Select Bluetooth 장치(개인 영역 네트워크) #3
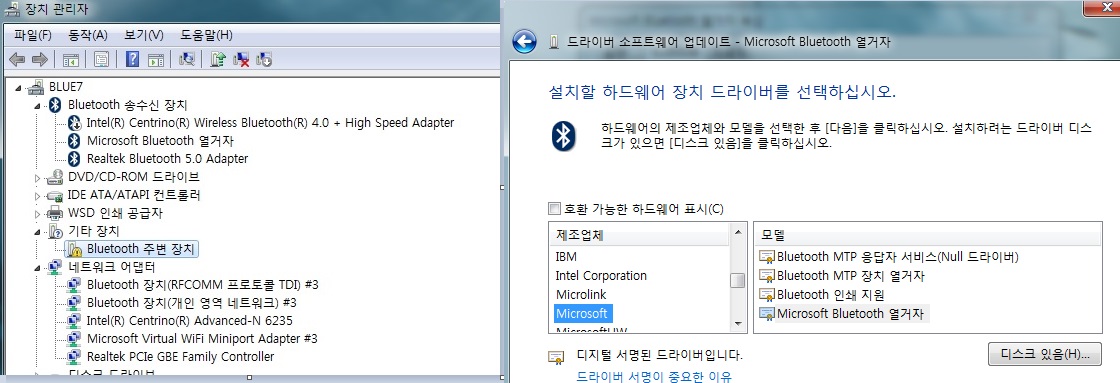Image resolution: width=1120 pixels, height=383 pixels. point(191,302)
